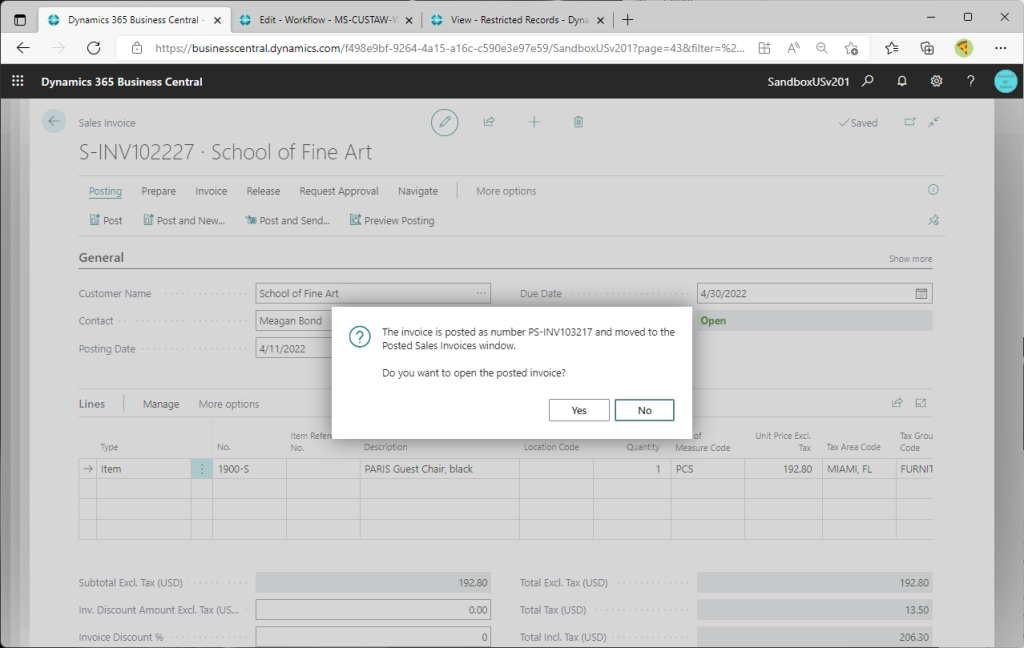This screenshot has width=1024, height=648.
Task: Open browser Settings and more menu
Action: click(x=1000, y=48)
